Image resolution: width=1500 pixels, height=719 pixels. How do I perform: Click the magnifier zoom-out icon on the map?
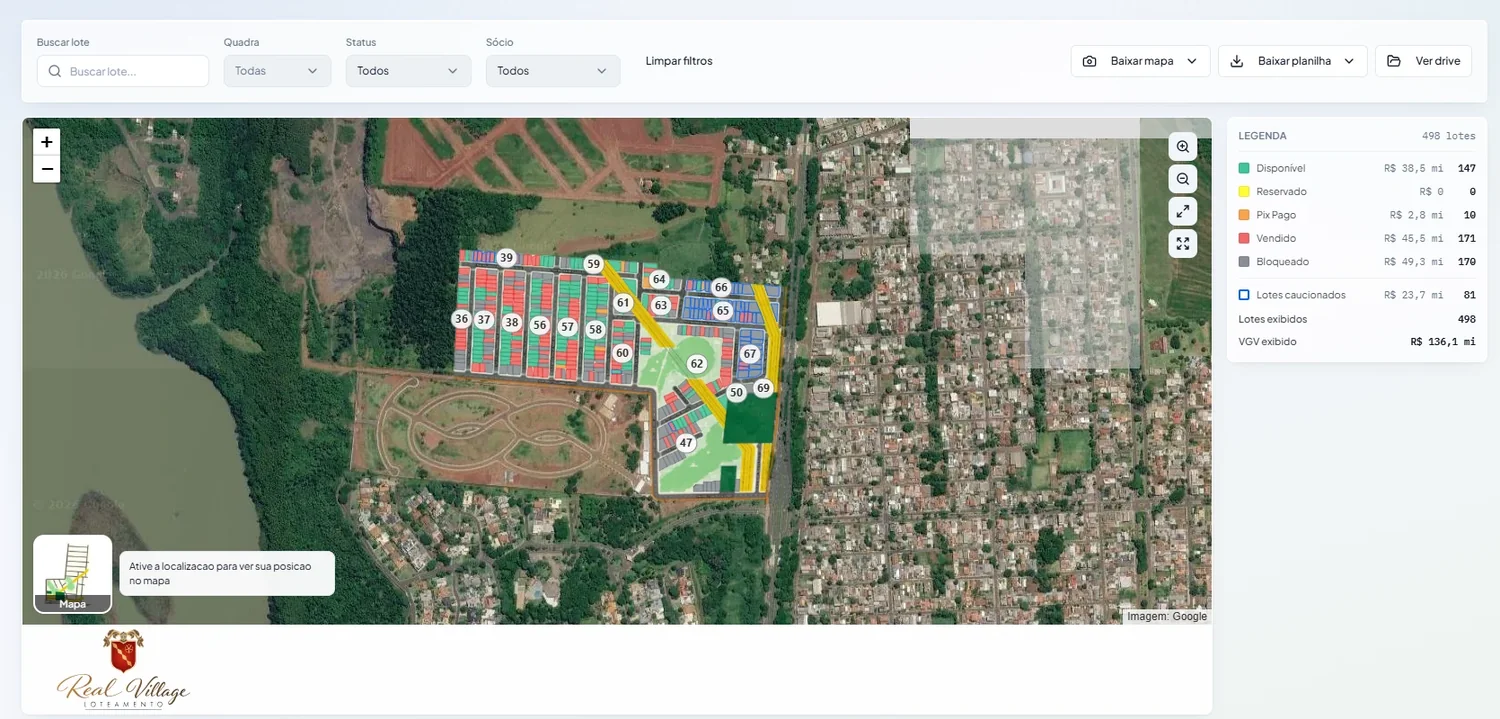[x=1183, y=179]
